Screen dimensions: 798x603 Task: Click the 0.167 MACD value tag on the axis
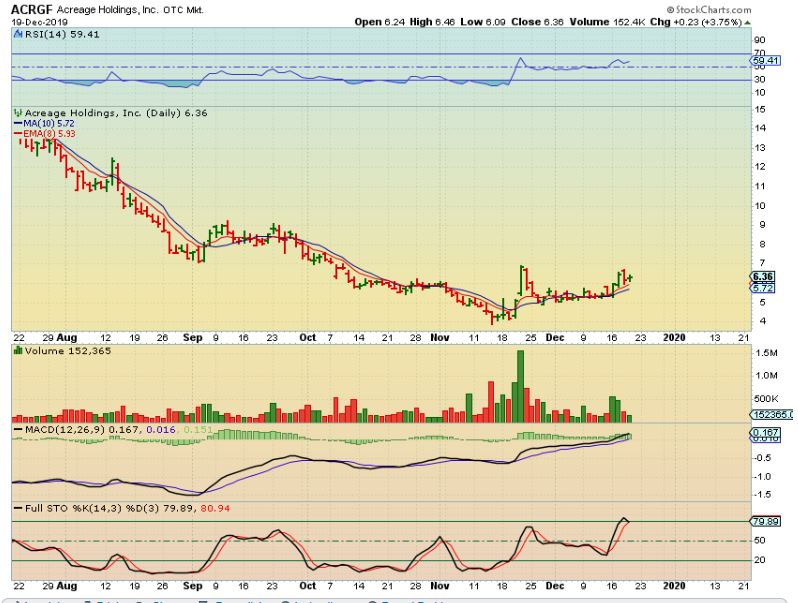click(x=765, y=433)
